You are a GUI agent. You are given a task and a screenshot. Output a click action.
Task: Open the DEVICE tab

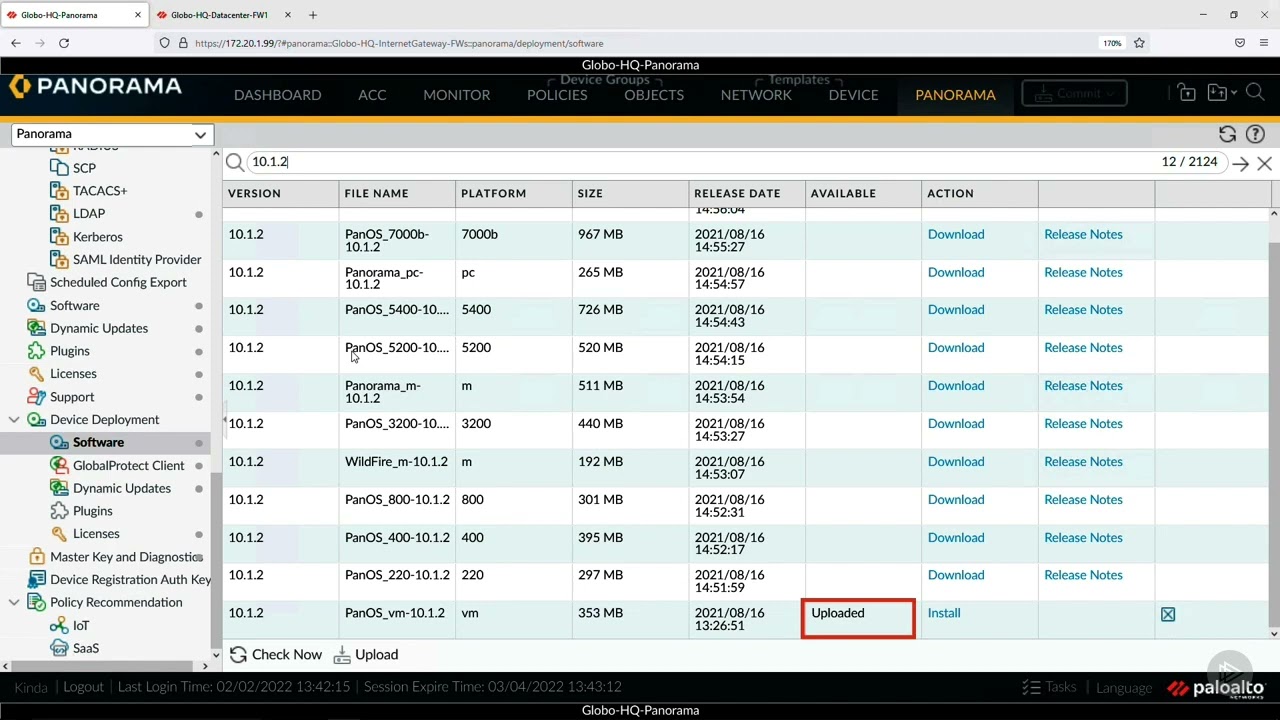click(x=853, y=95)
